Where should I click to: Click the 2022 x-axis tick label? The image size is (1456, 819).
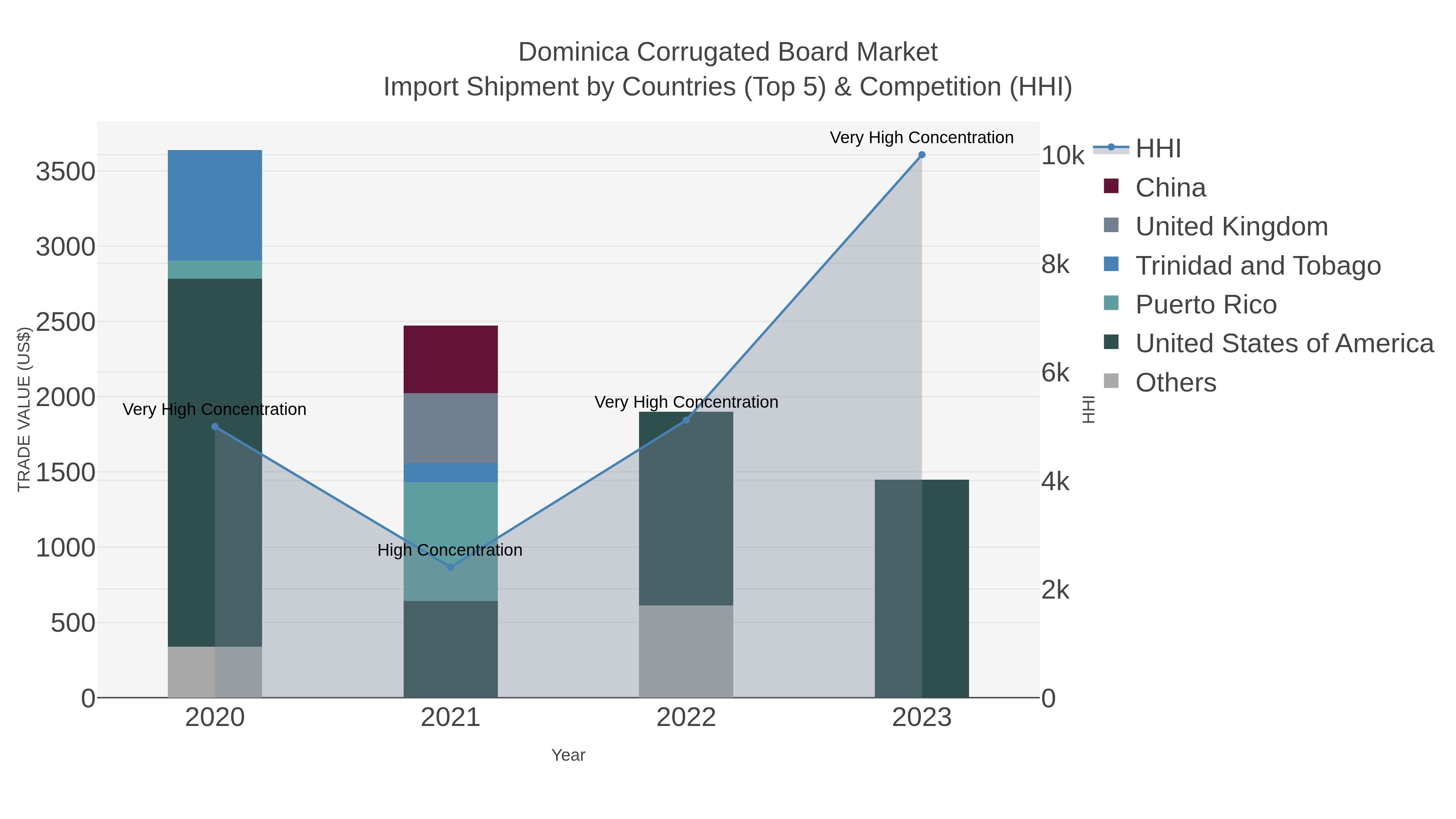point(686,718)
